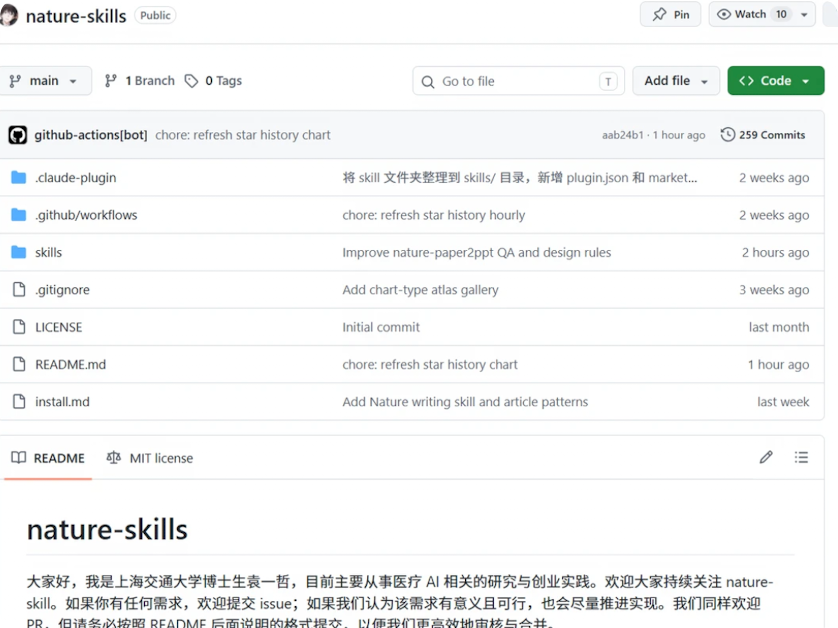Click the .gitignore file icon
The width and height of the screenshot is (838, 628).
[x=19, y=290]
